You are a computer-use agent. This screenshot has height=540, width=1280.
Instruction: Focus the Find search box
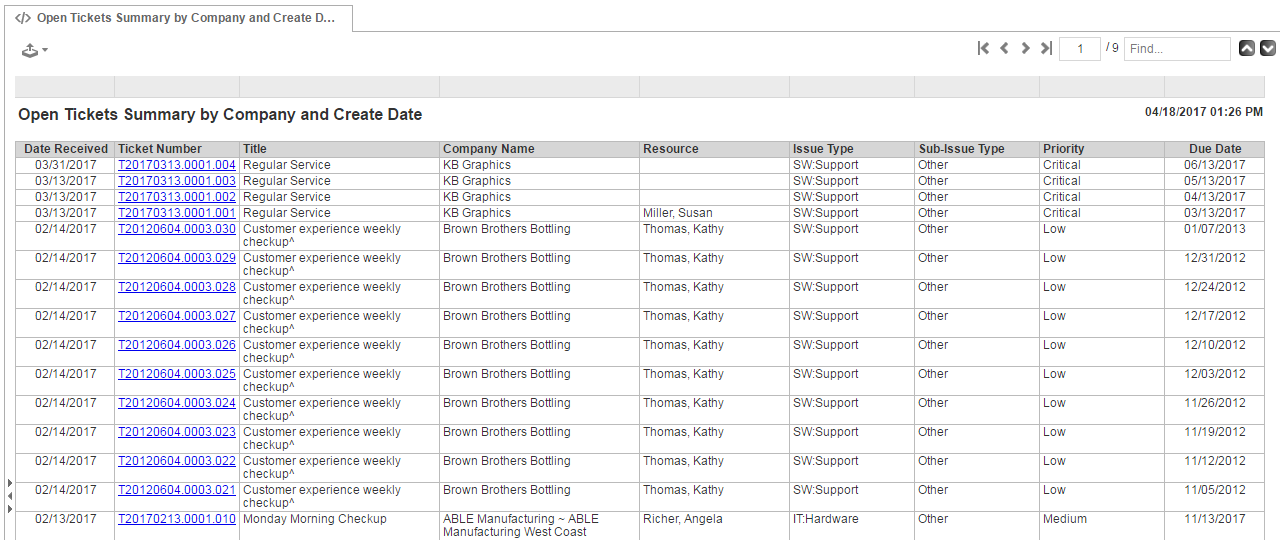coord(1176,48)
